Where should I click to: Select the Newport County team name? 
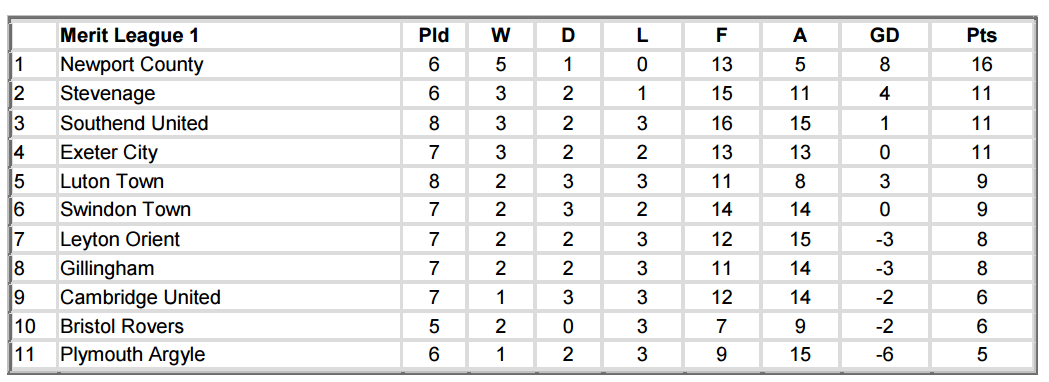(x=132, y=65)
